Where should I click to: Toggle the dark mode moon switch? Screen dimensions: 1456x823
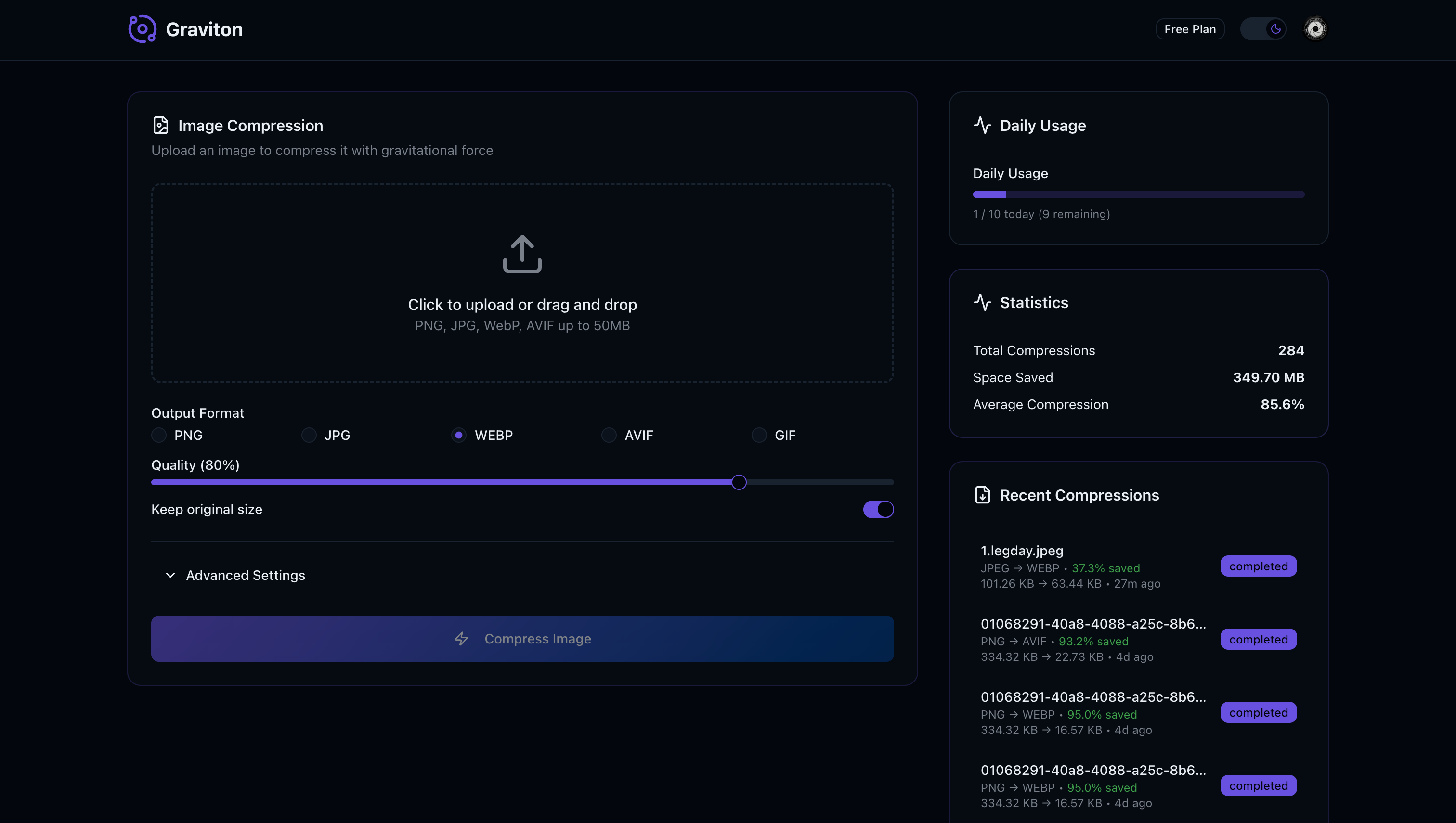[x=1263, y=29]
